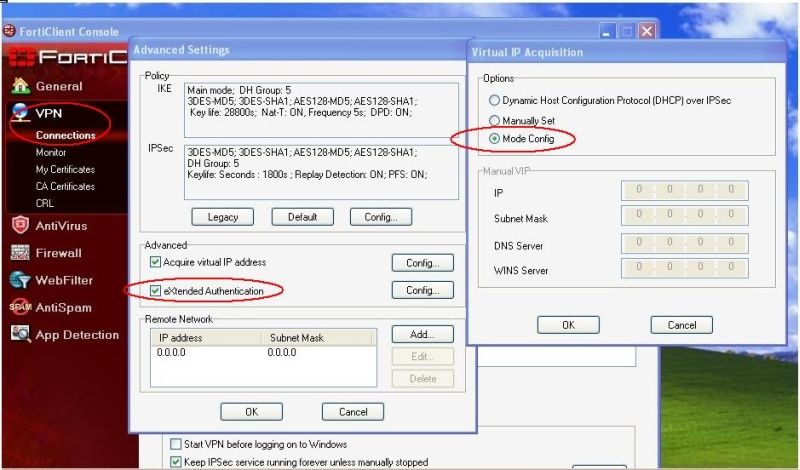This screenshot has width=800, height=470.
Task: Open the VPN section
Action: click(x=48, y=113)
